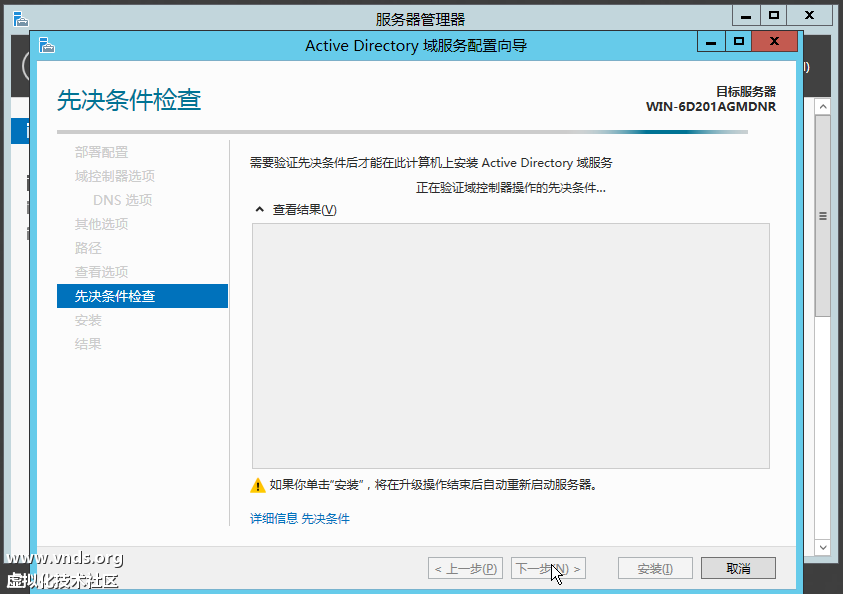Minimize the 服务器管理器 window
The height and width of the screenshot is (594, 843).
click(x=746, y=16)
